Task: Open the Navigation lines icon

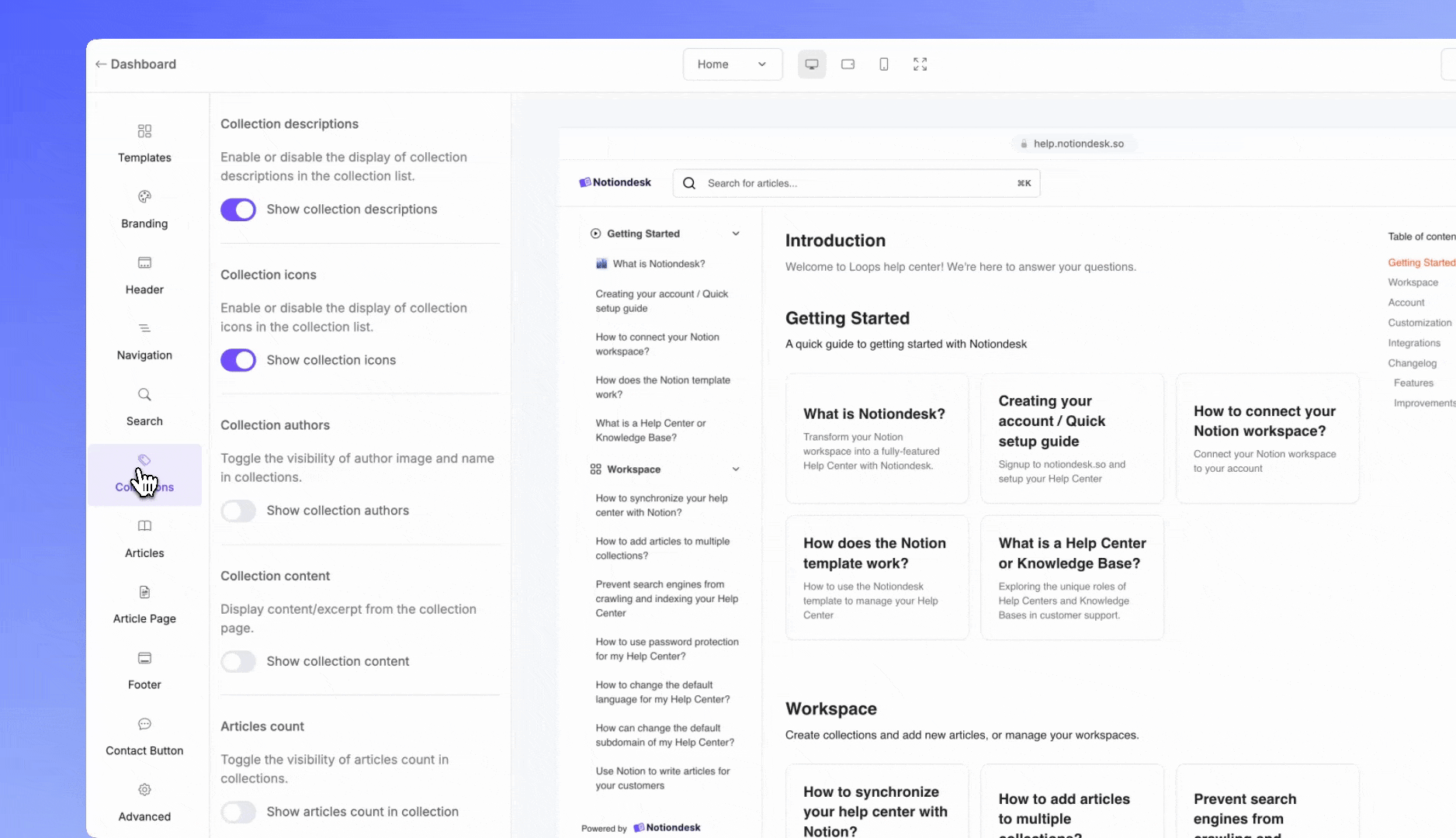Action: 144,328
